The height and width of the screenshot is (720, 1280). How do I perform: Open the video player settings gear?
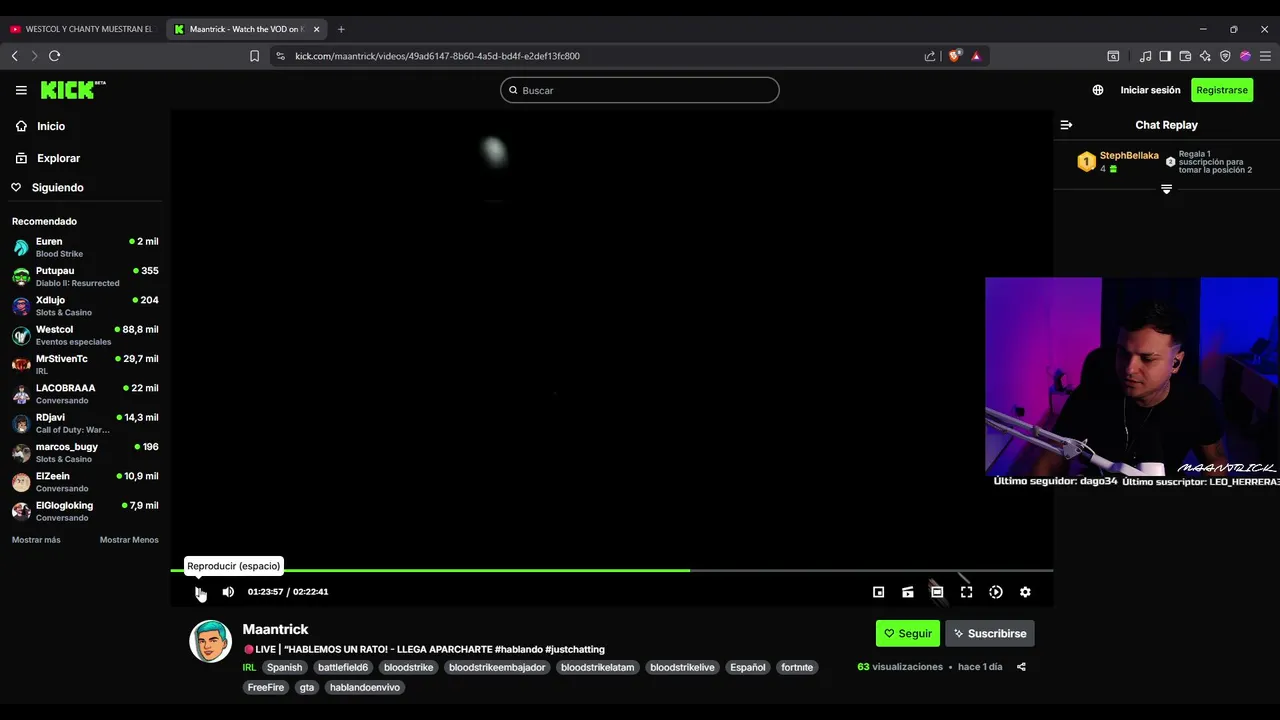tap(1025, 592)
